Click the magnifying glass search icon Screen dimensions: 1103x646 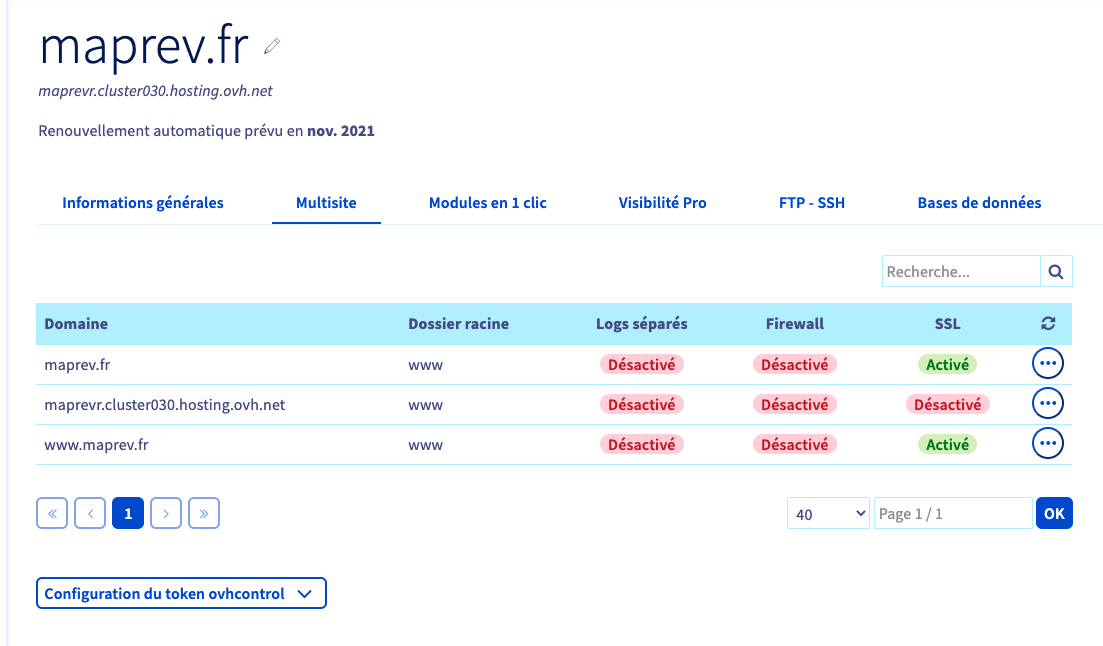pos(1056,271)
